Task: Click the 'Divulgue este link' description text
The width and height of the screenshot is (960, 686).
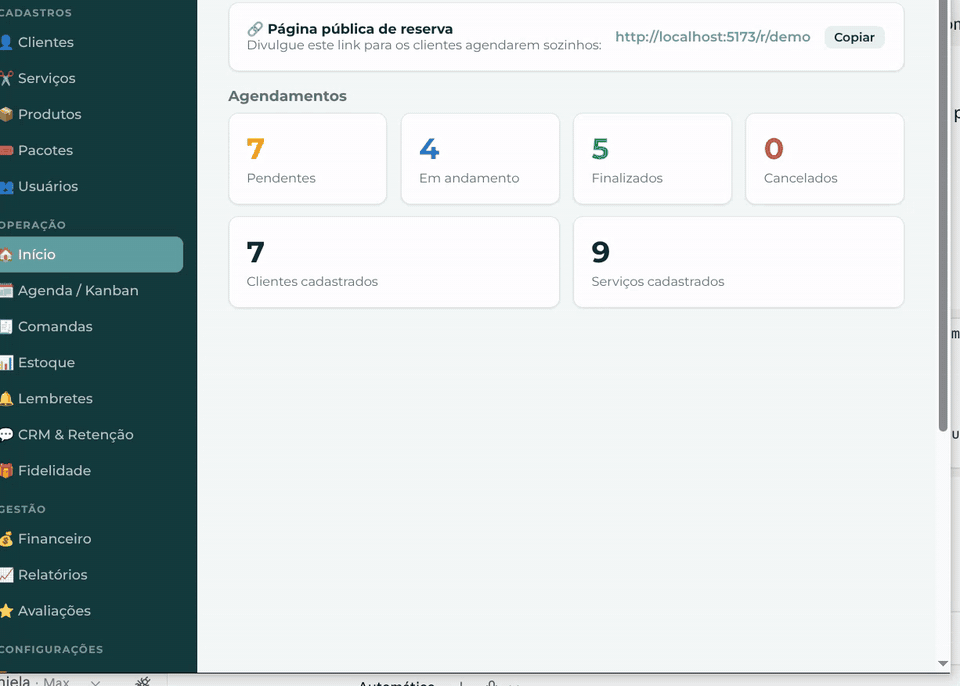Action: [x=424, y=45]
